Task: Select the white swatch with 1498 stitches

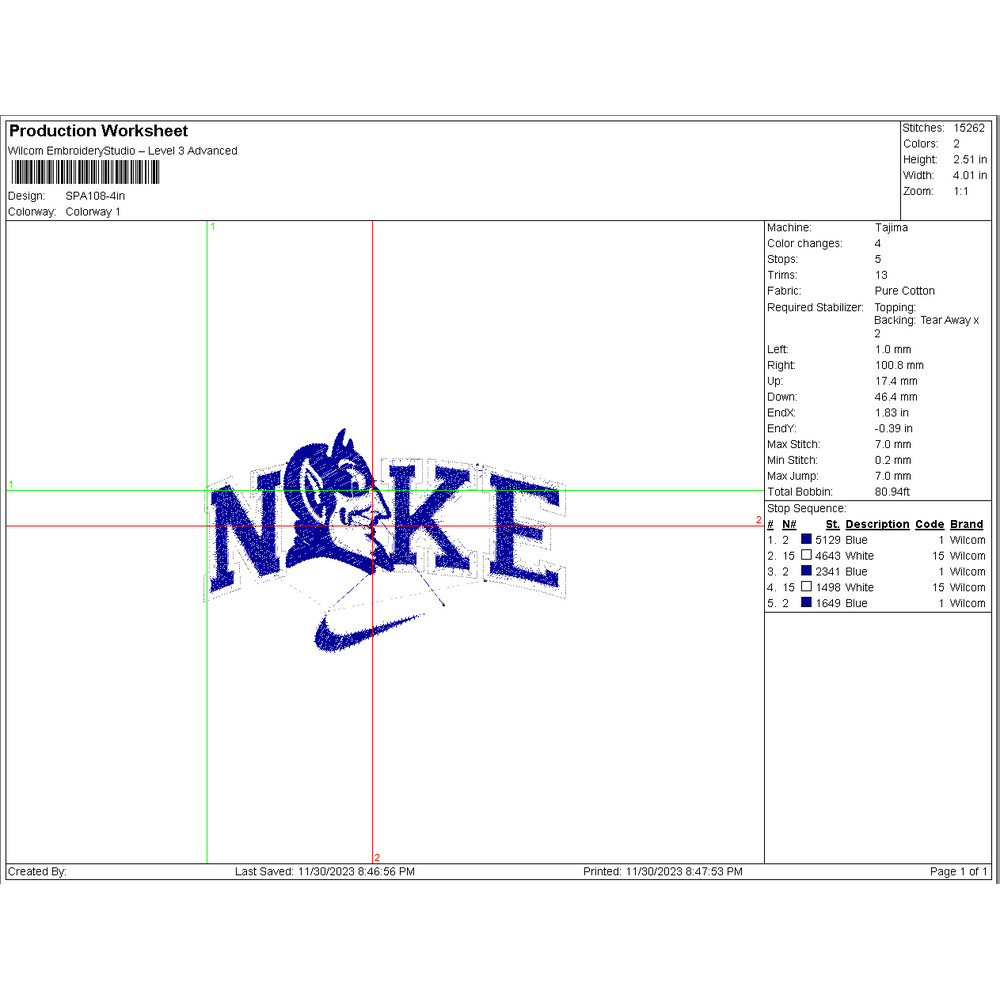Action: tap(806, 588)
